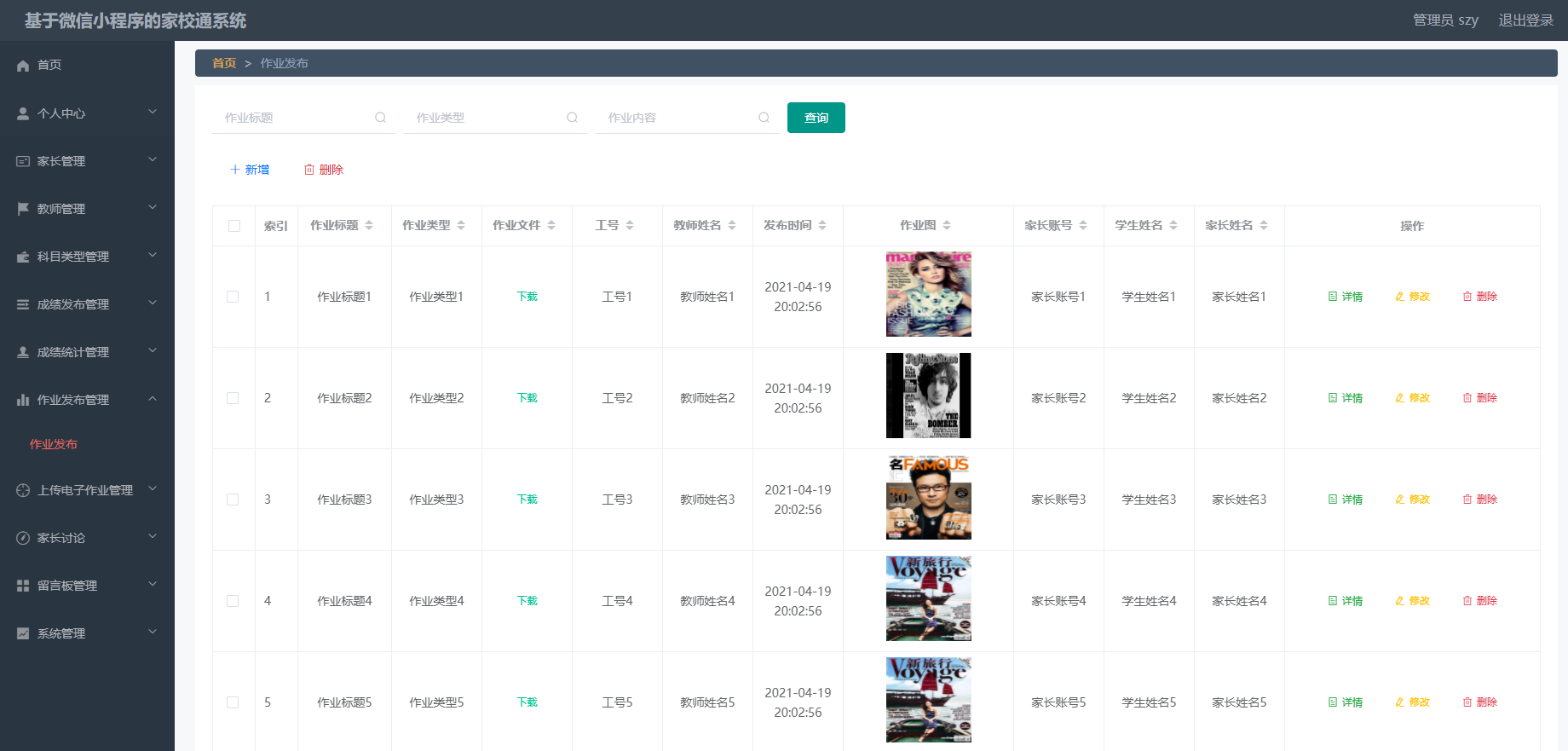Expand the 上传电子作业管理 menu chevron
The width and height of the screenshot is (1568, 751).
point(153,488)
